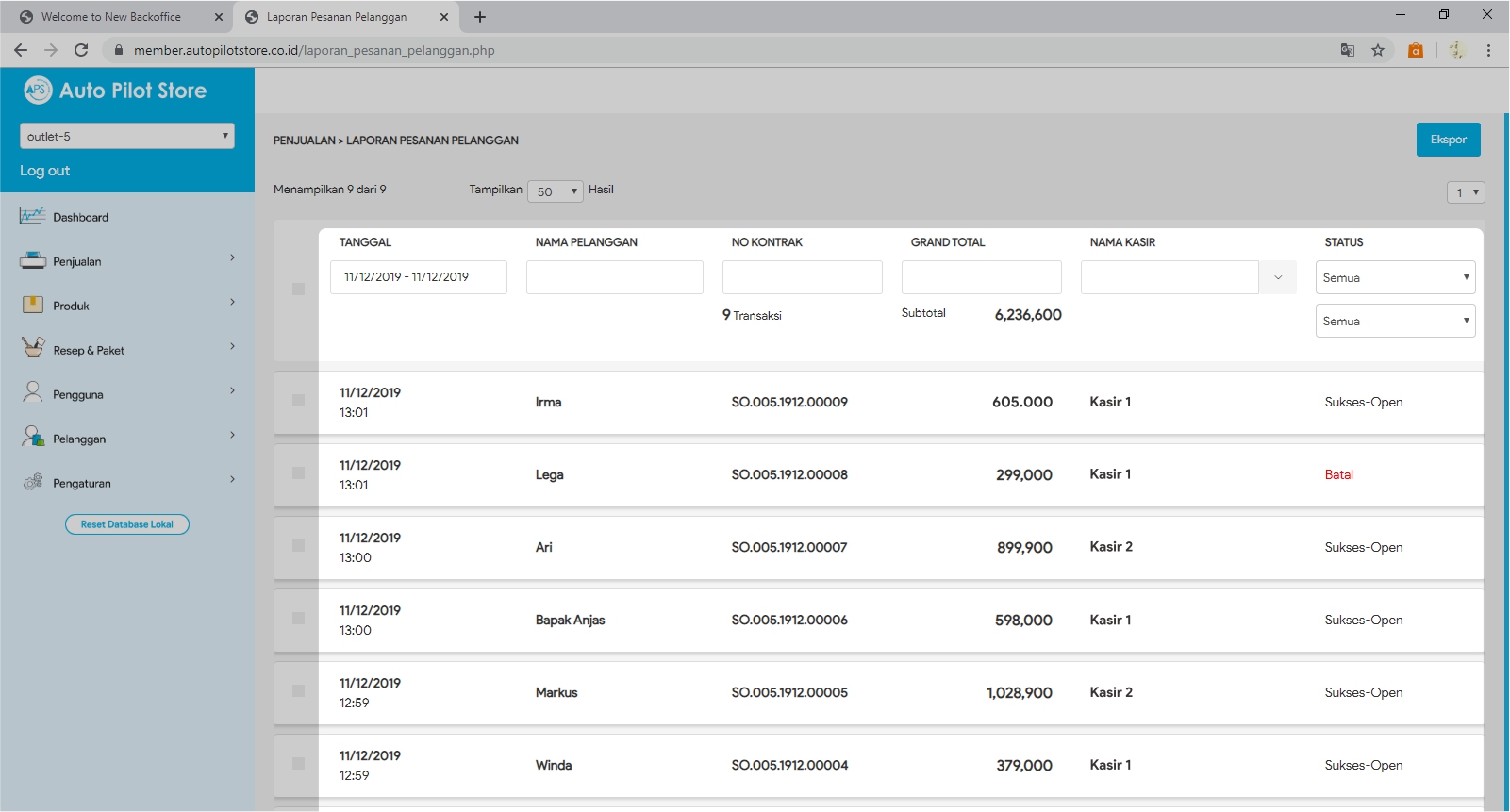Click the Pengaturan gears icon
This screenshot has width=1510, height=812.
[32, 482]
